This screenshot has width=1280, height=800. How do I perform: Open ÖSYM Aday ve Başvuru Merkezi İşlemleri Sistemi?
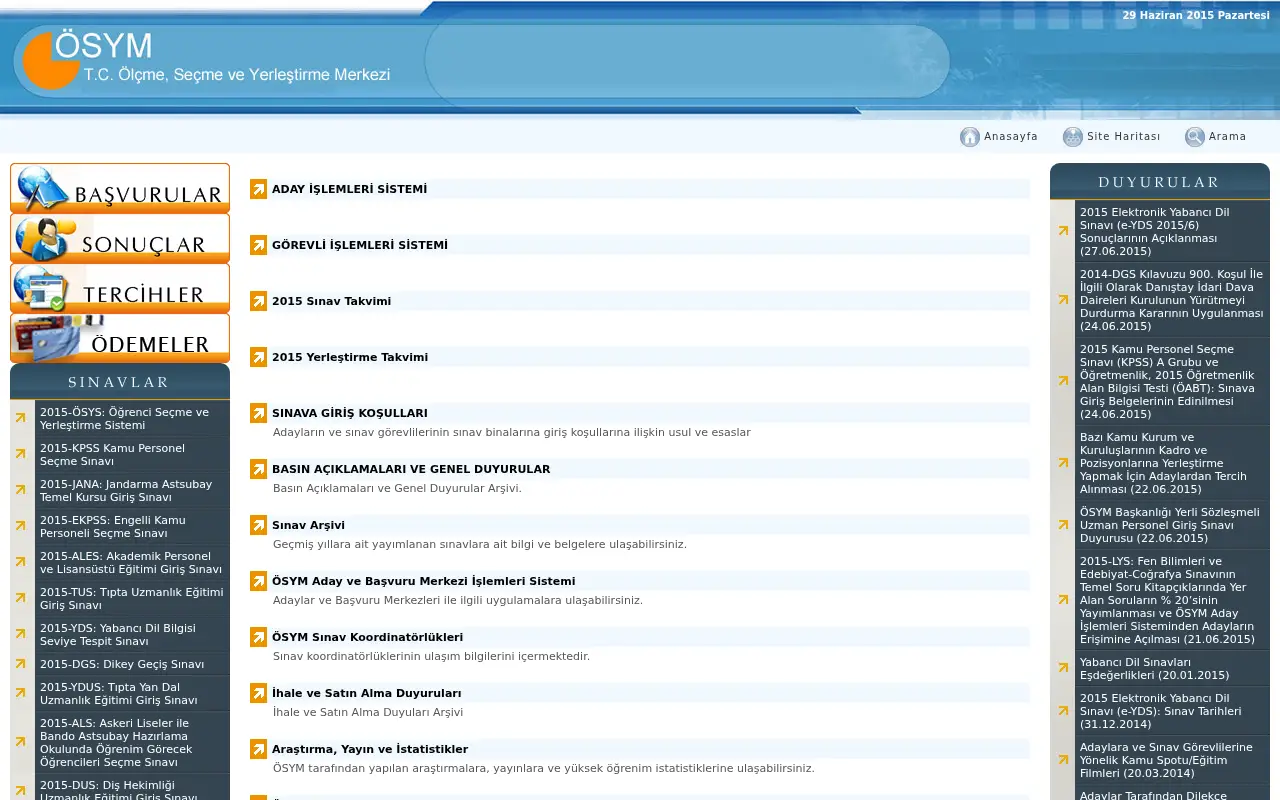tap(423, 581)
